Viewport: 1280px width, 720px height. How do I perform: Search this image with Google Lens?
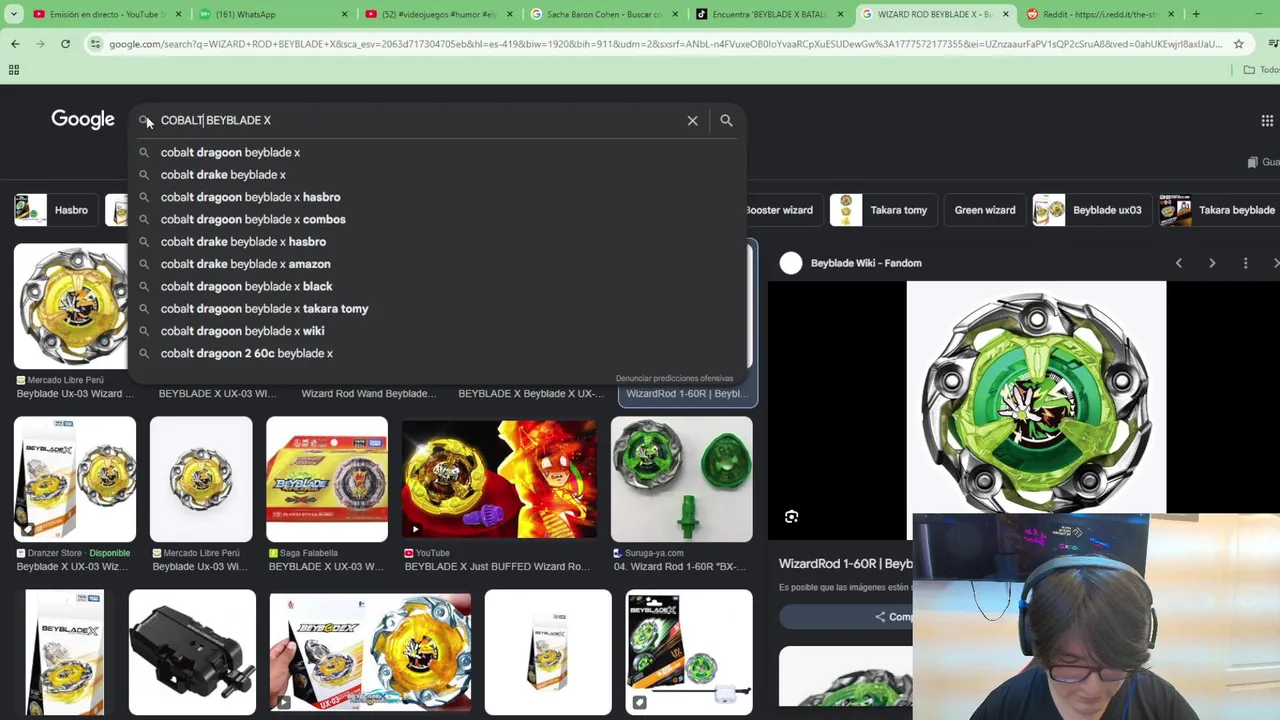point(791,517)
